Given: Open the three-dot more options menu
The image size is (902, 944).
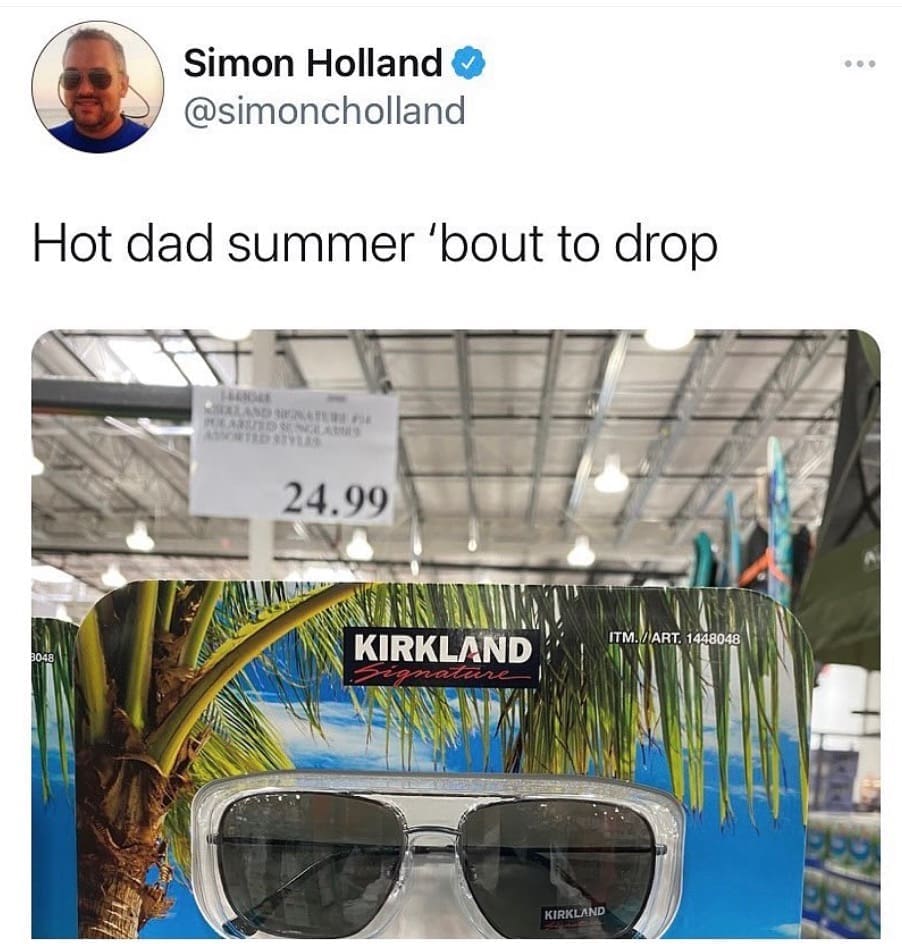Looking at the screenshot, I should click(x=860, y=63).
